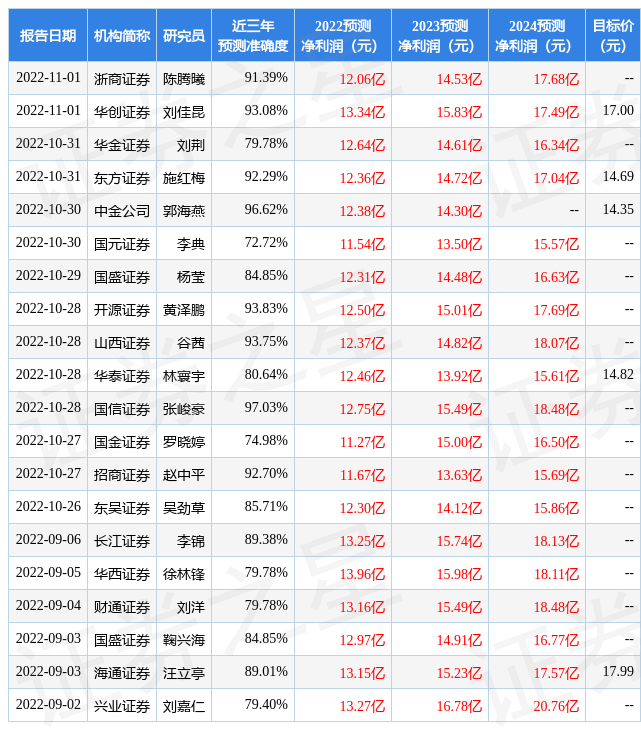Click the 11.54亿 profit forecast
Screen dimensions: 641x730
[x=362, y=244]
